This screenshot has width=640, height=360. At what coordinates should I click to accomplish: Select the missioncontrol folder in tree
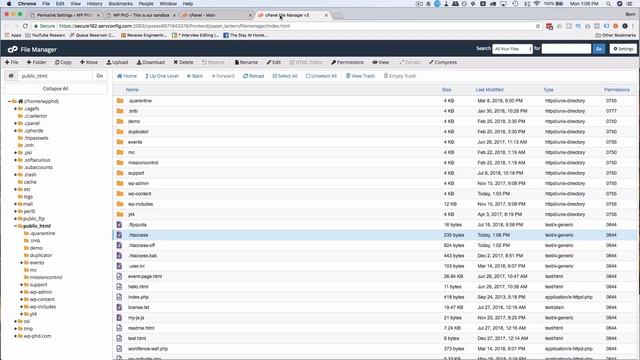click(x=46, y=278)
